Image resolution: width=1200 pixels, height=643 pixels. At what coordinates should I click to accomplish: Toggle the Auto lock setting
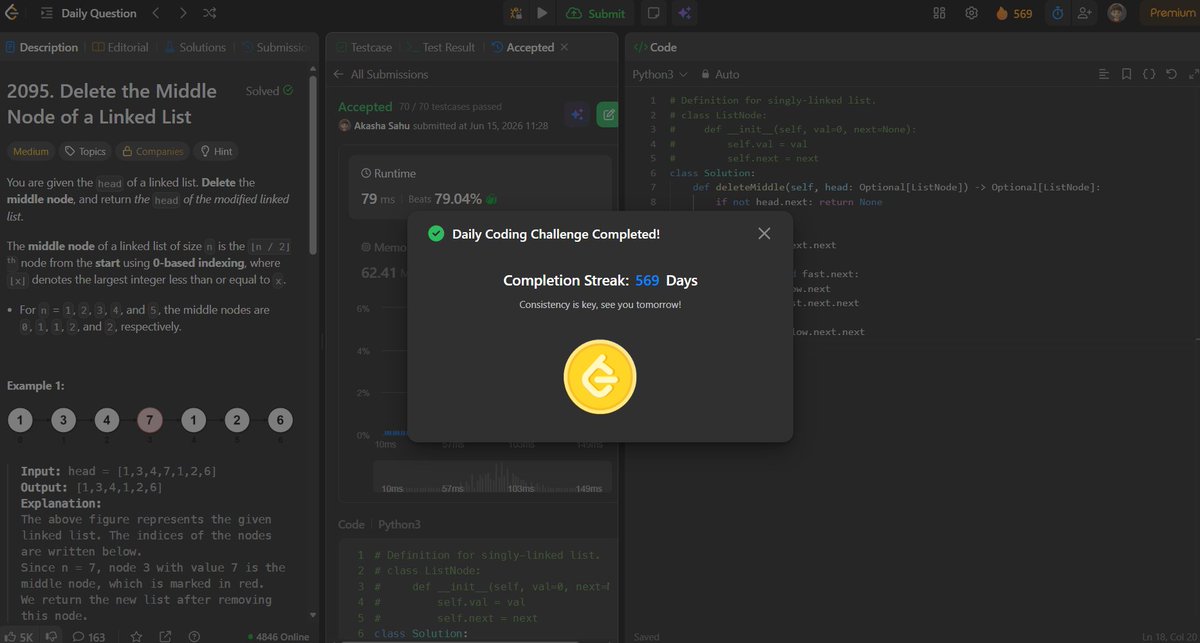point(720,74)
